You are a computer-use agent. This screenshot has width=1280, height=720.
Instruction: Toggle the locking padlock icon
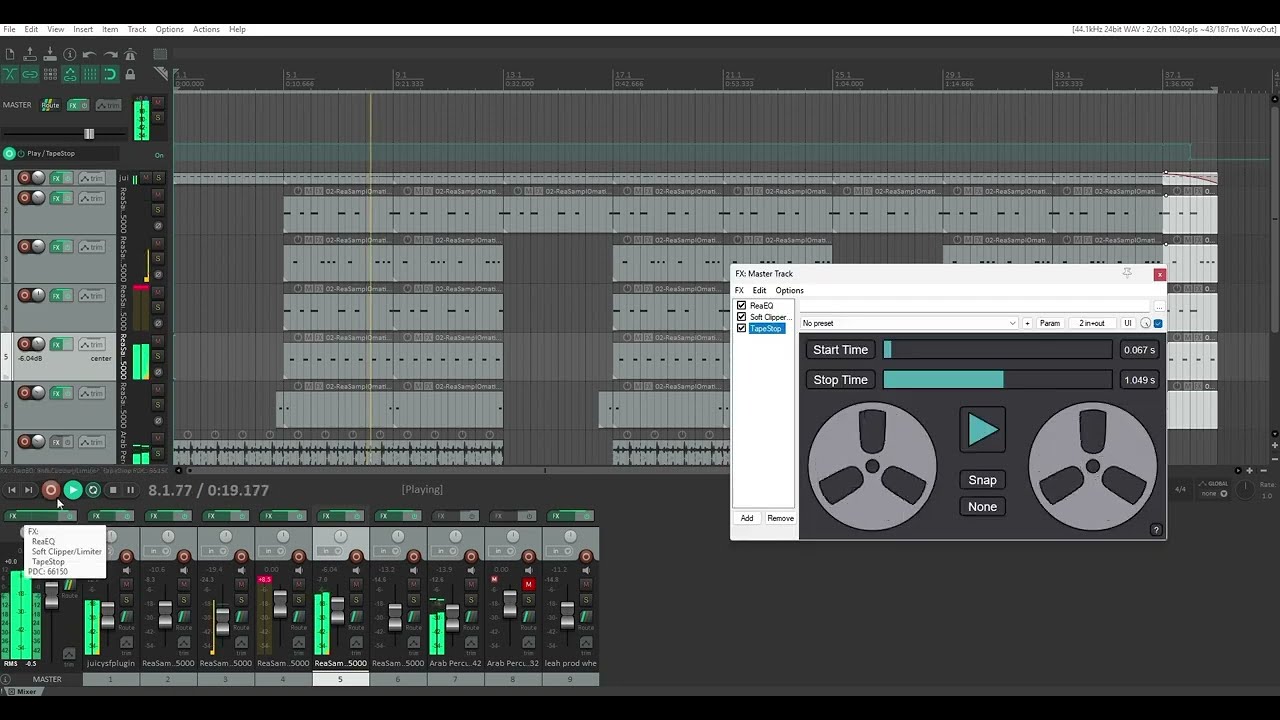[x=129, y=74]
